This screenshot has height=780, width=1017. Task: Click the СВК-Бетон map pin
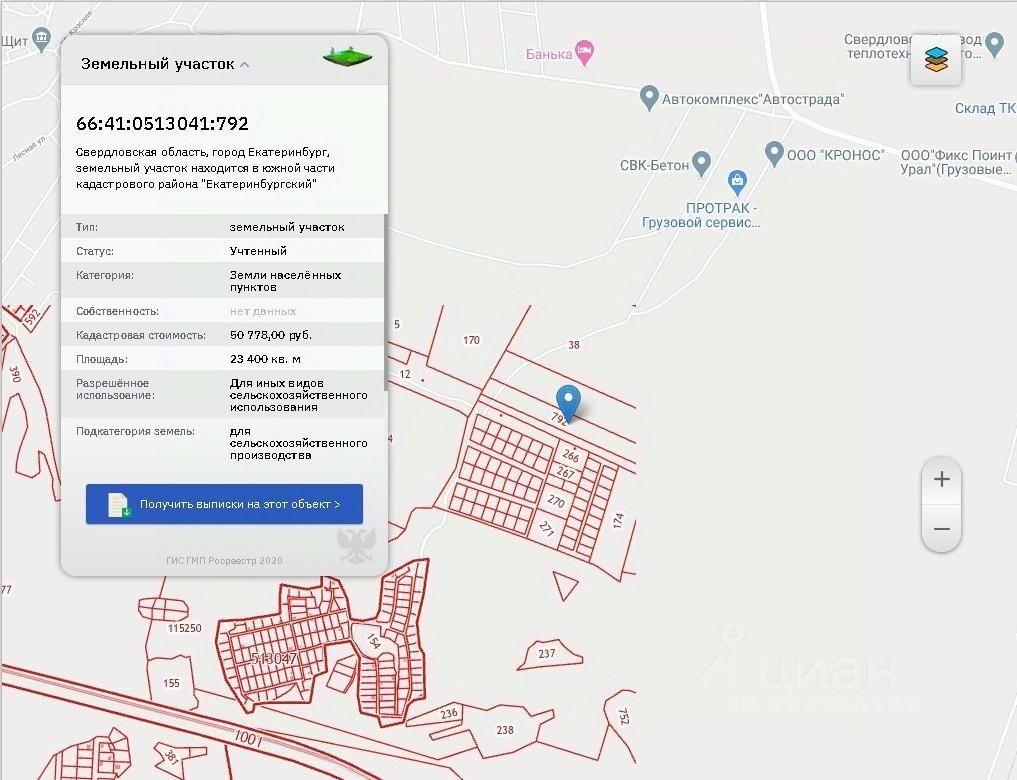point(701,163)
